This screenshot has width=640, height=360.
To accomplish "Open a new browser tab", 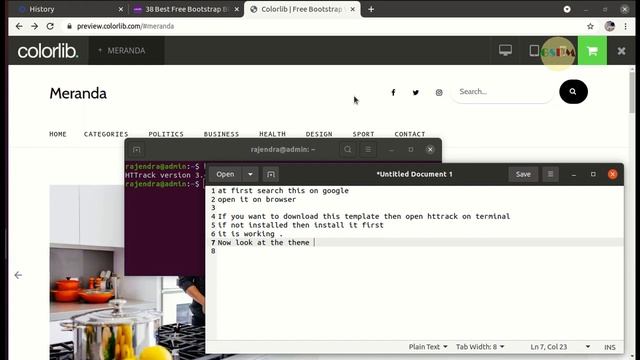I will [x=371, y=9].
